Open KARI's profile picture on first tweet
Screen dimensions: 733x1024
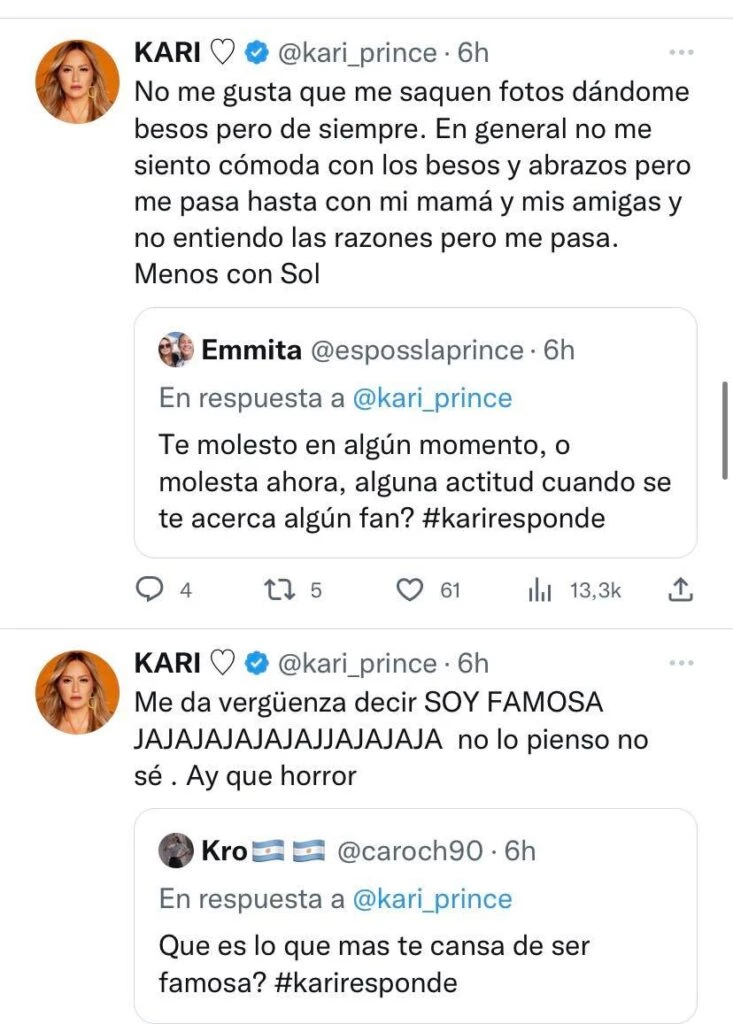tap(77, 82)
